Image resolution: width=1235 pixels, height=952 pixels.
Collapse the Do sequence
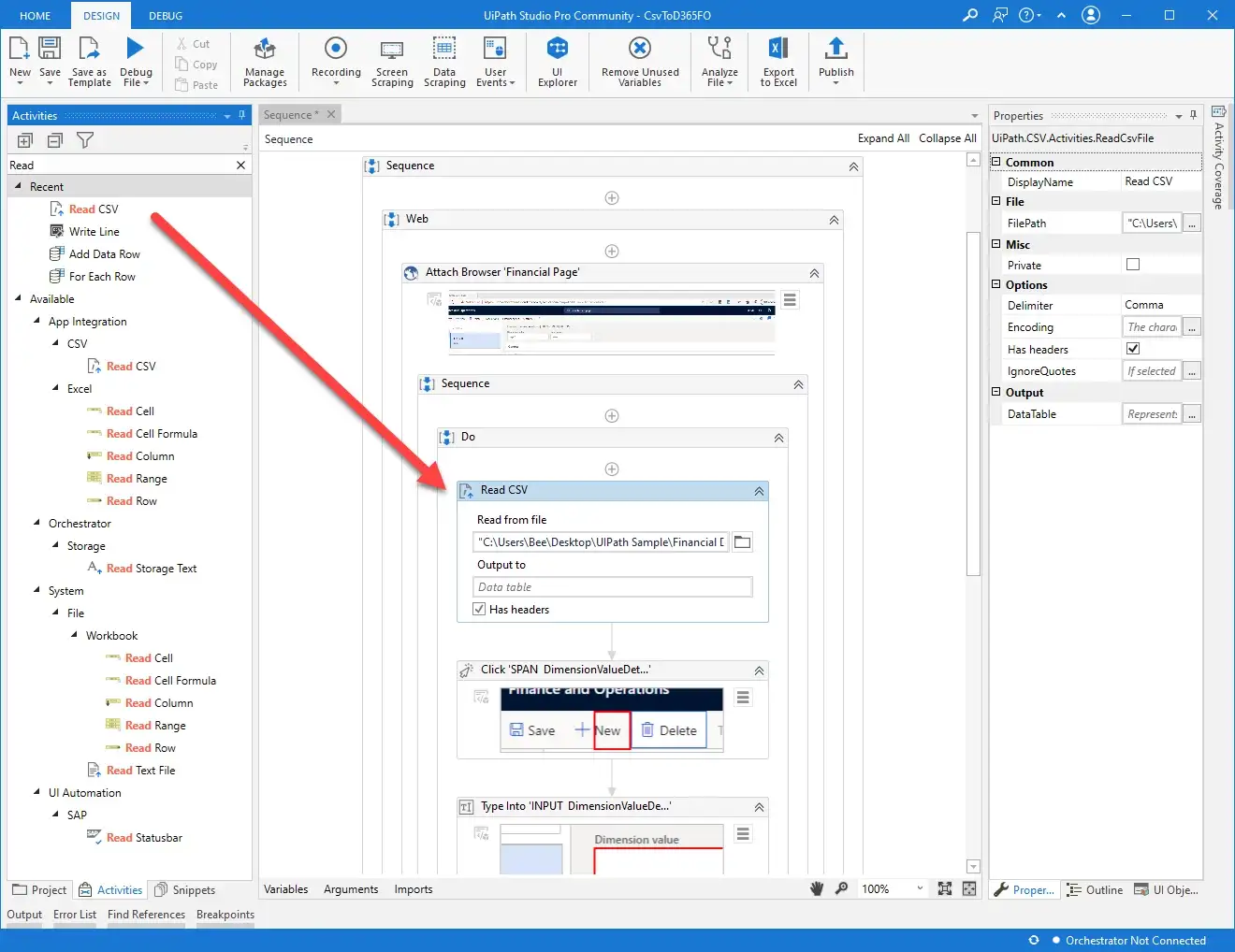[778, 438]
